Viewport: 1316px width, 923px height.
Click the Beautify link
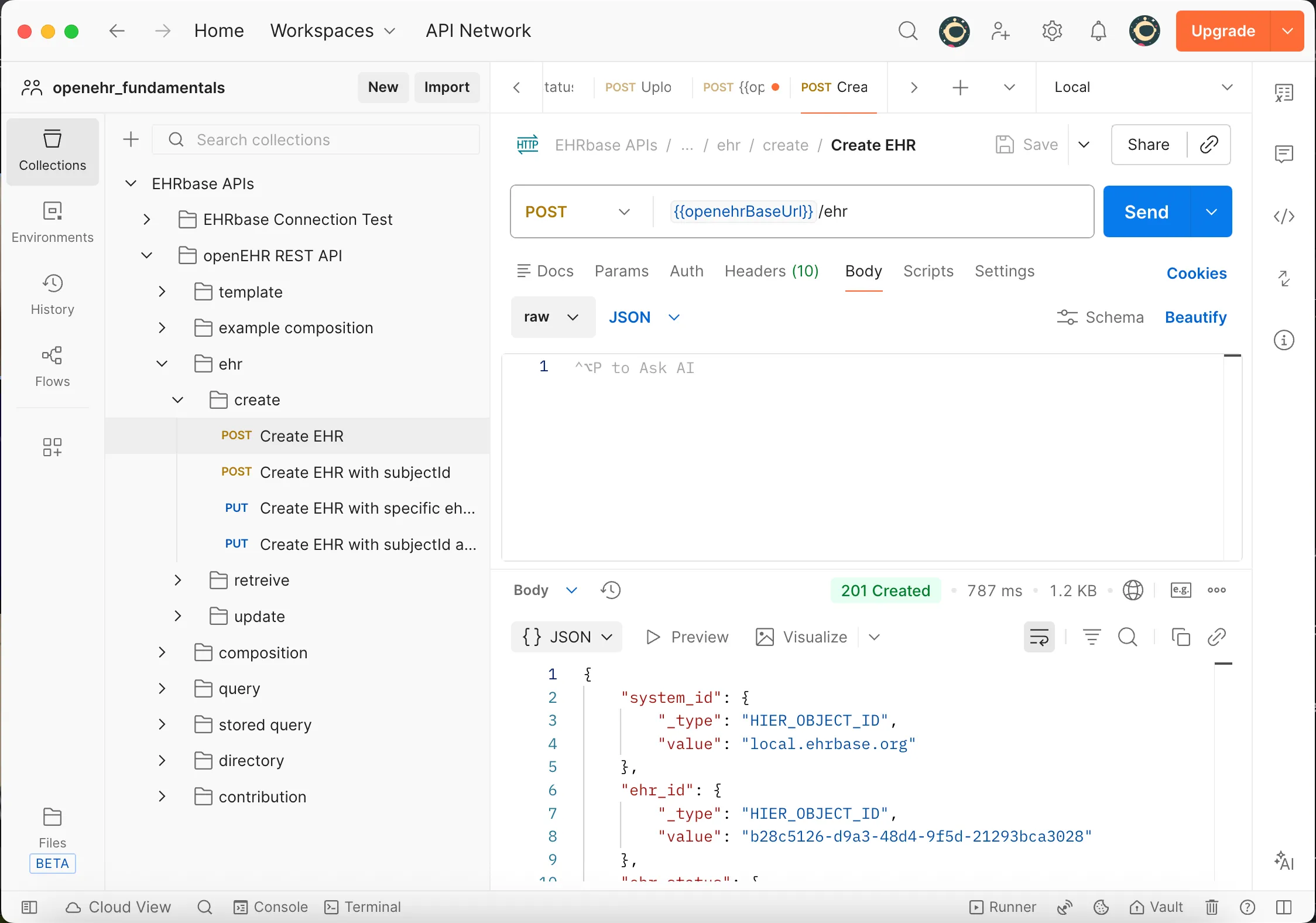pyautogui.click(x=1195, y=317)
